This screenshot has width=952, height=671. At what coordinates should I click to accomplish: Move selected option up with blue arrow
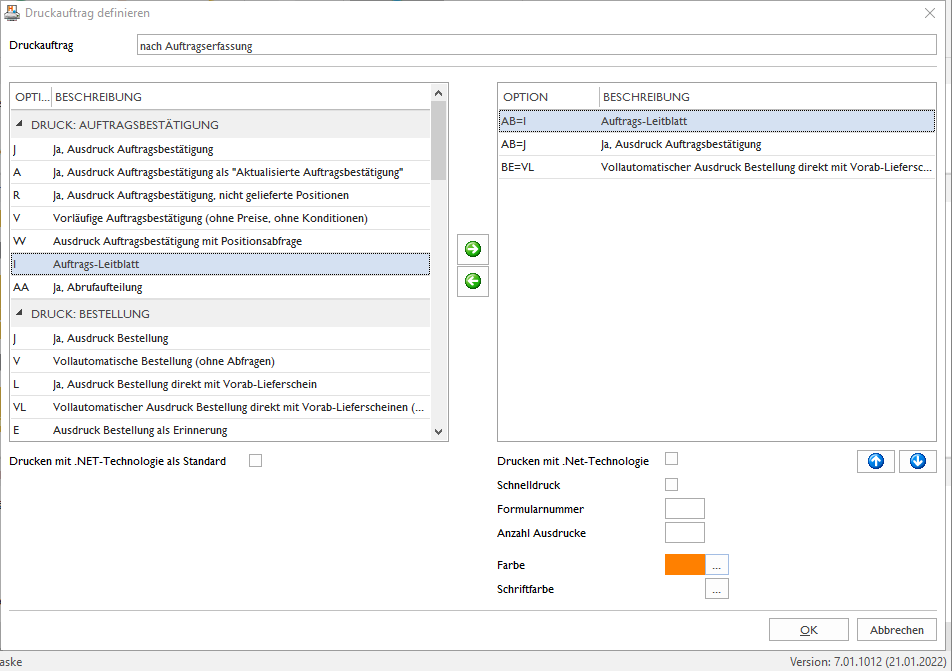click(x=876, y=462)
